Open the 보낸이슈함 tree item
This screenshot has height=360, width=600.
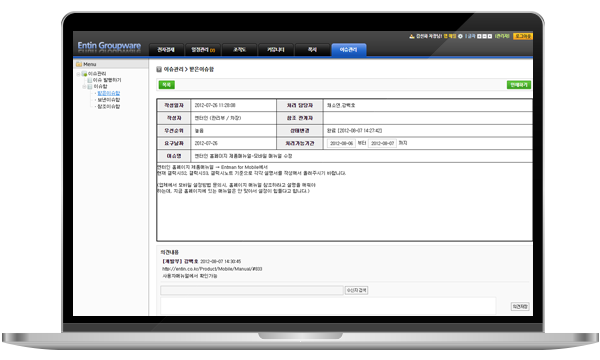click(x=109, y=100)
